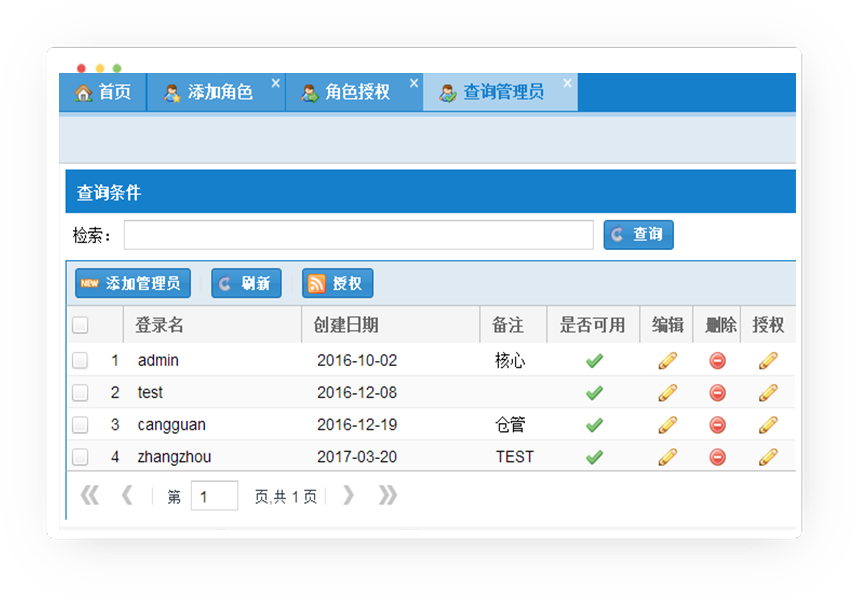Switch to the 首页 home tab
The image size is (855, 600).
point(103,92)
